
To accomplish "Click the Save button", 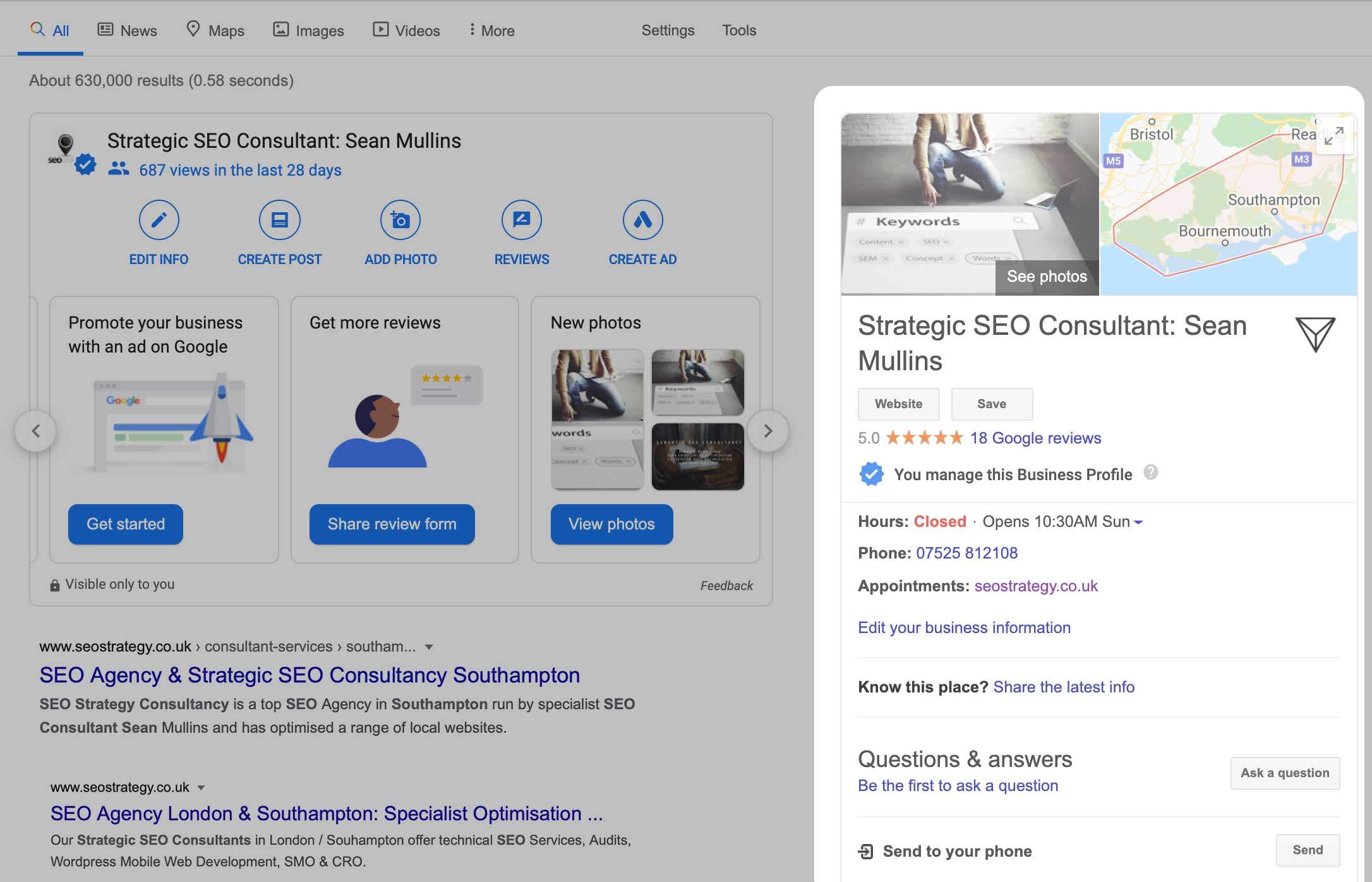I will click(x=992, y=404).
